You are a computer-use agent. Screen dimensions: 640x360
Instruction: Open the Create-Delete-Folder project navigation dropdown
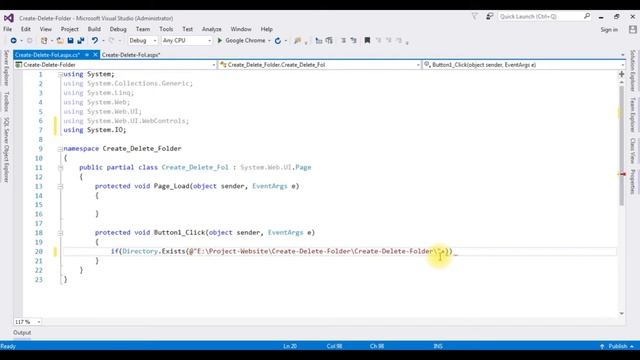coord(115,65)
